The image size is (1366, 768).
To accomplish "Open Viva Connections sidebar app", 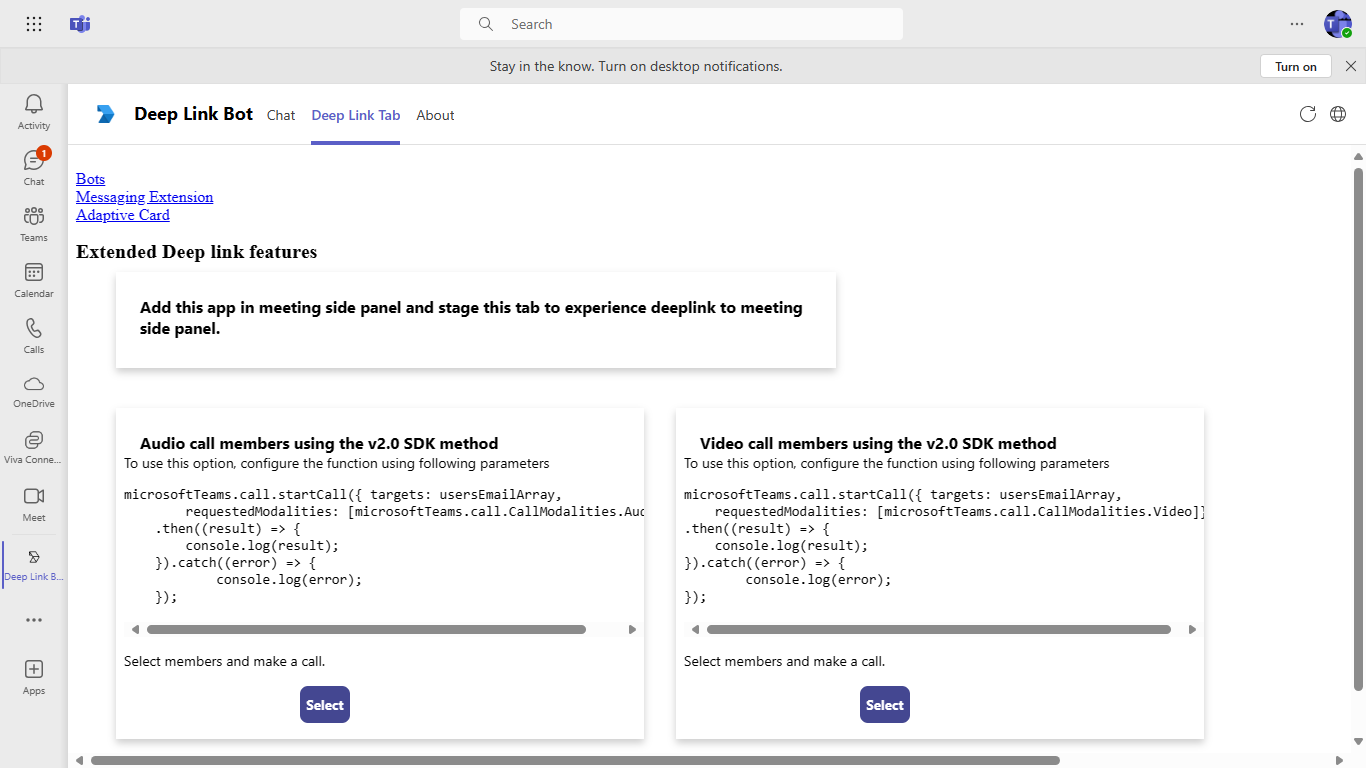I will click(34, 447).
